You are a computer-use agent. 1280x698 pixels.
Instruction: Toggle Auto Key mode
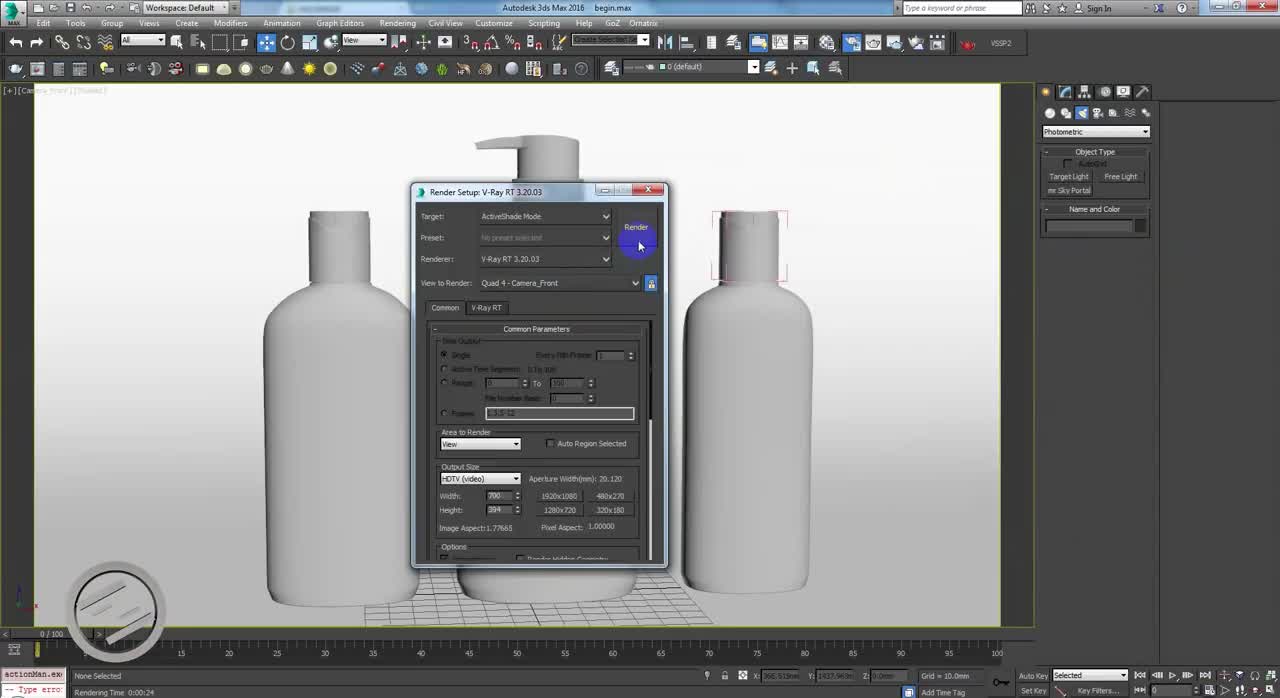tap(1033, 676)
